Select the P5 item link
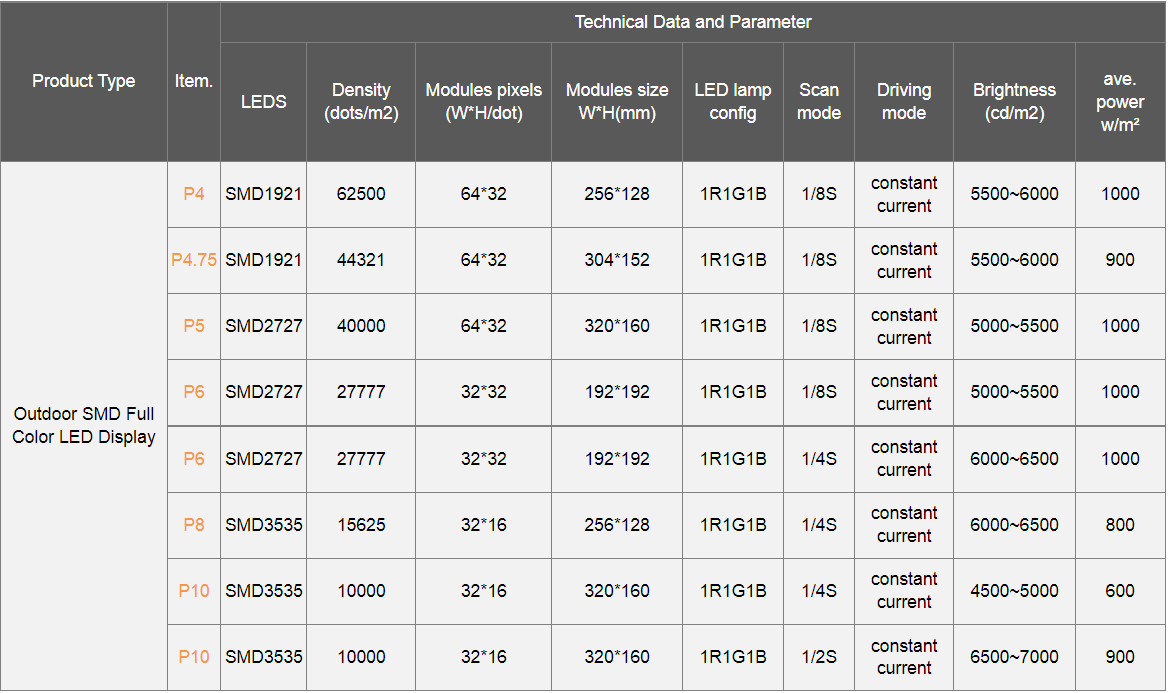The width and height of the screenshot is (1168, 693). [x=194, y=326]
